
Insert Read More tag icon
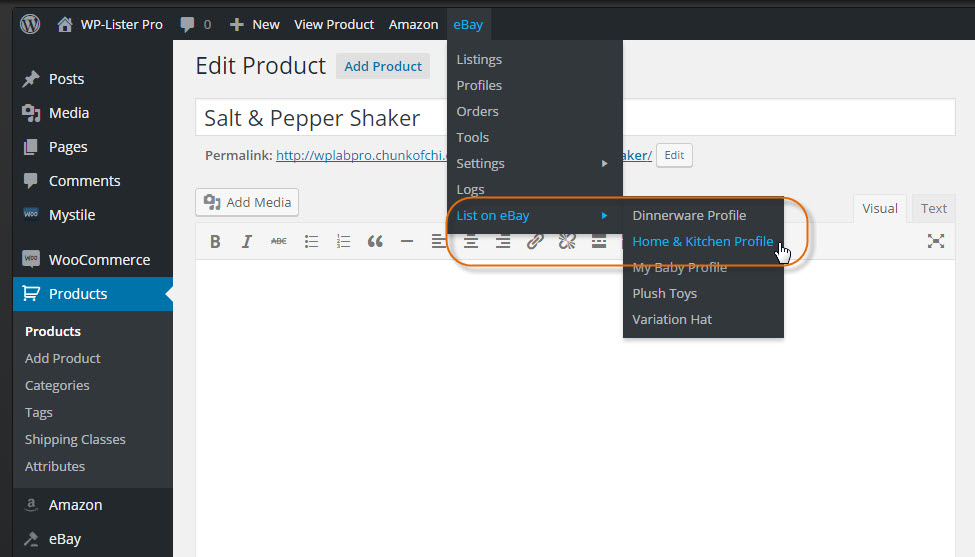tap(599, 242)
